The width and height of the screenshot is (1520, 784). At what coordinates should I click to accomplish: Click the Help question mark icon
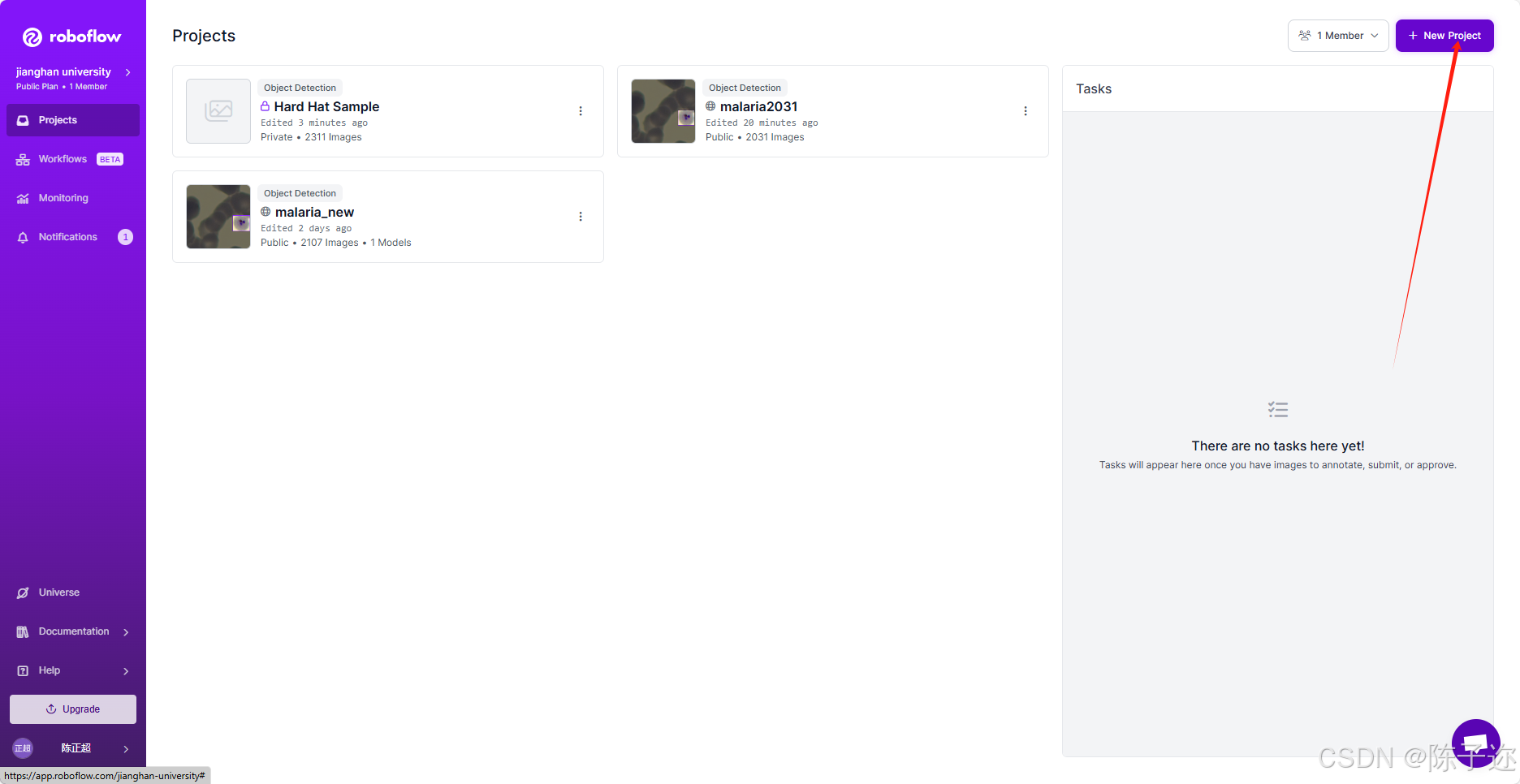point(23,670)
